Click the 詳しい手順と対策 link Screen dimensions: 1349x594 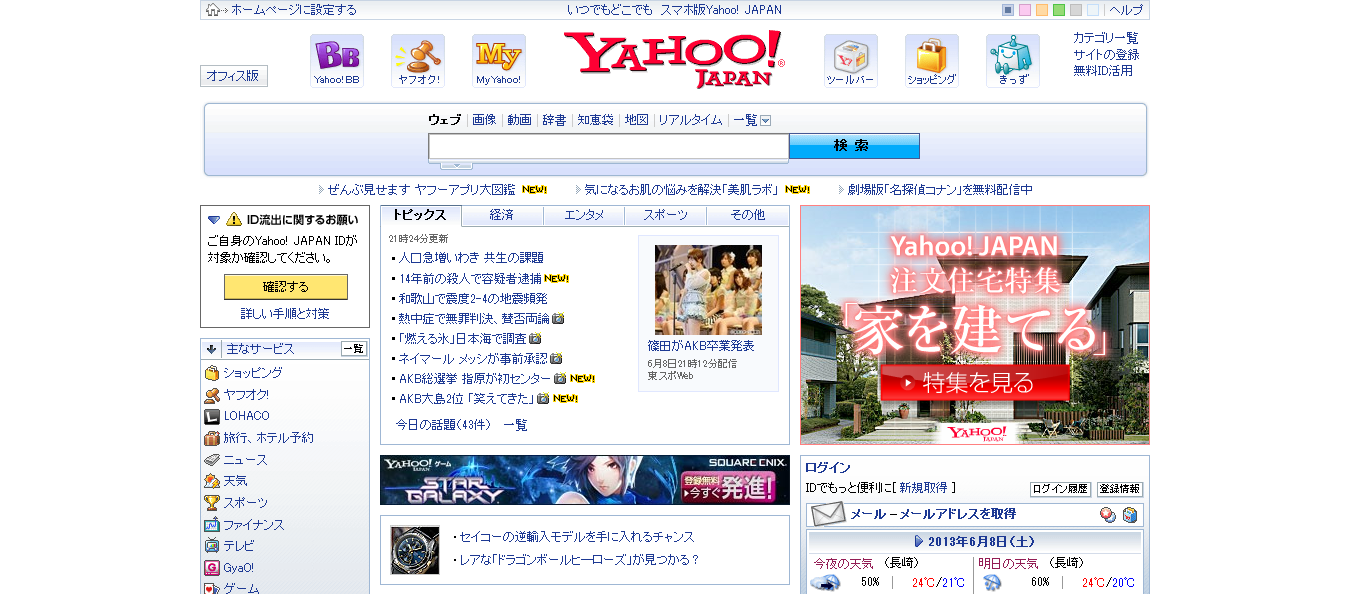pyautogui.click(x=285, y=314)
